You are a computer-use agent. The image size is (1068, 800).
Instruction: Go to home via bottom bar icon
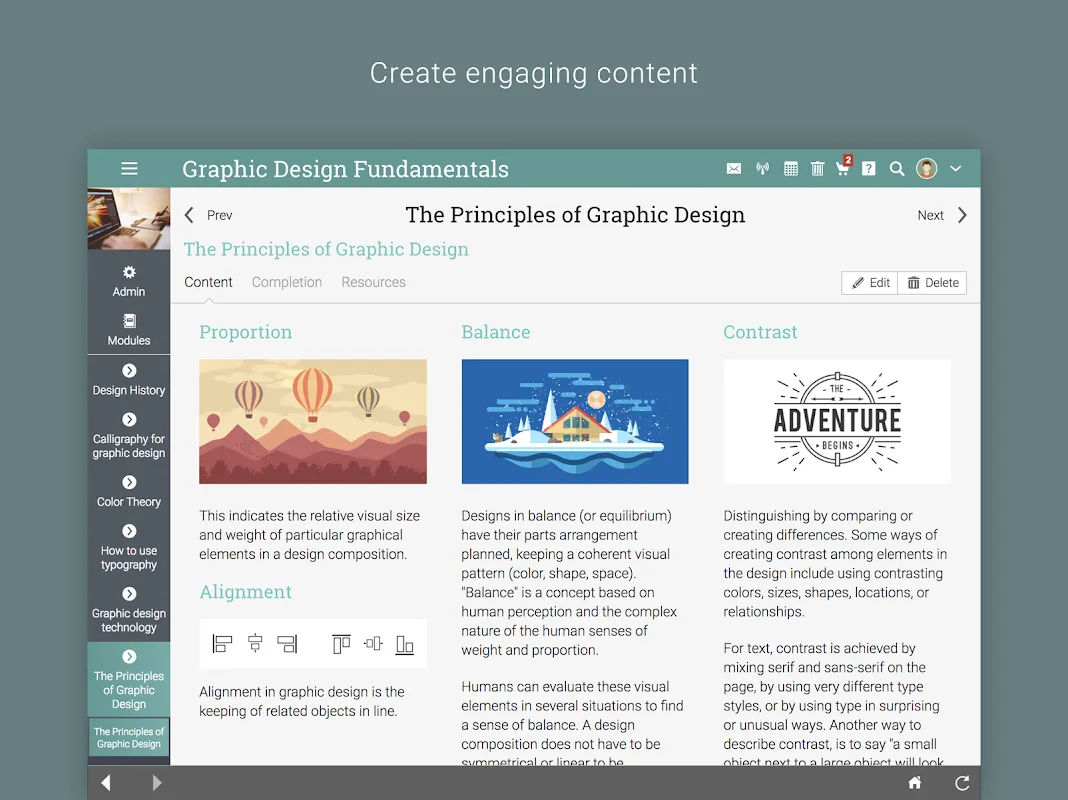tap(914, 783)
